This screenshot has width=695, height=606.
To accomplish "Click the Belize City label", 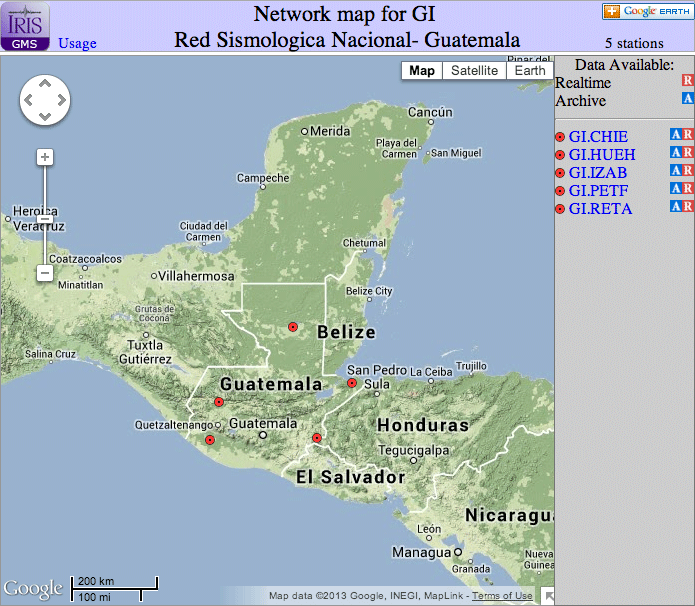I will (369, 291).
